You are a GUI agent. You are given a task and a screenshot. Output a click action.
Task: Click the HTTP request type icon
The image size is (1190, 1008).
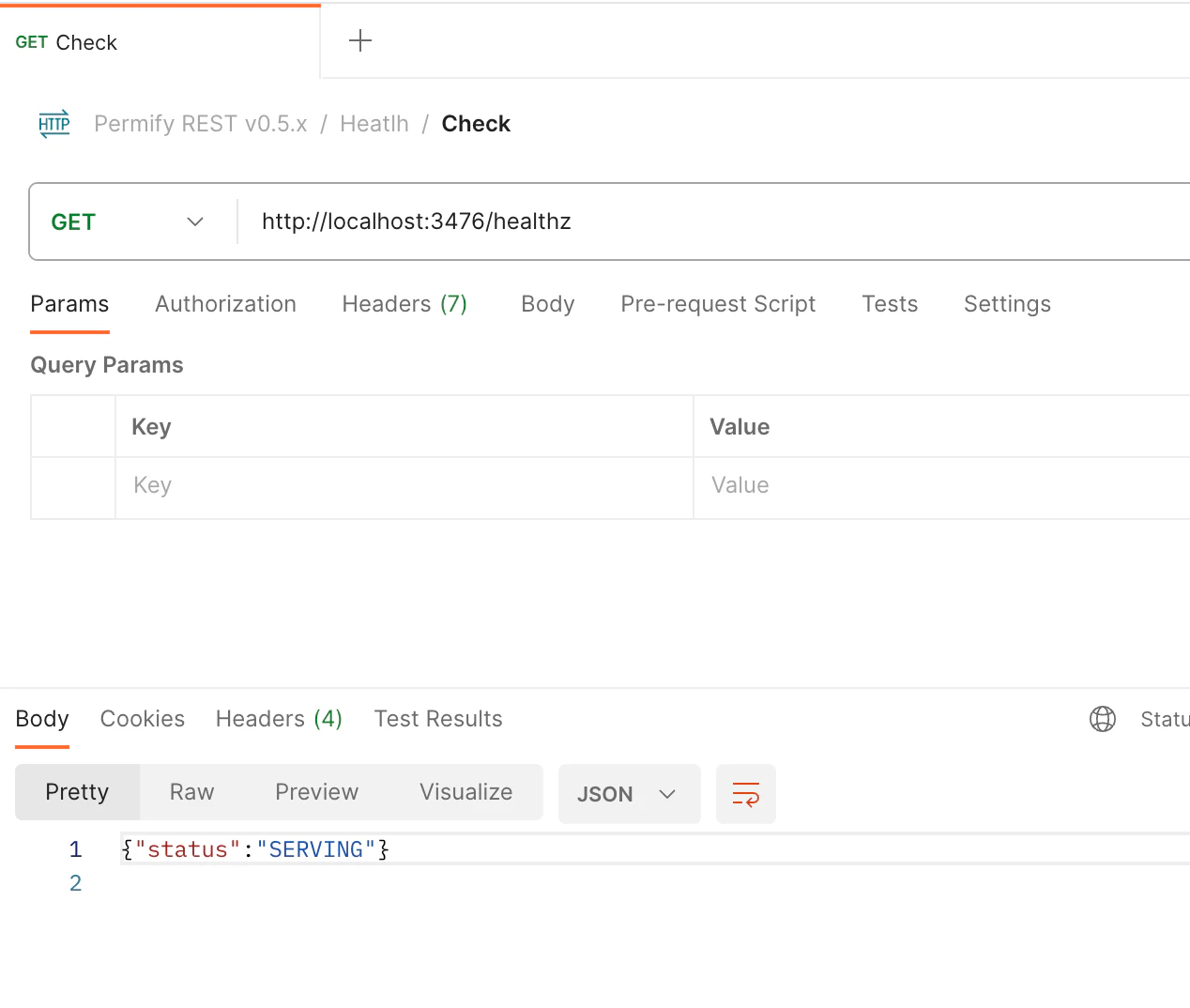click(x=53, y=123)
